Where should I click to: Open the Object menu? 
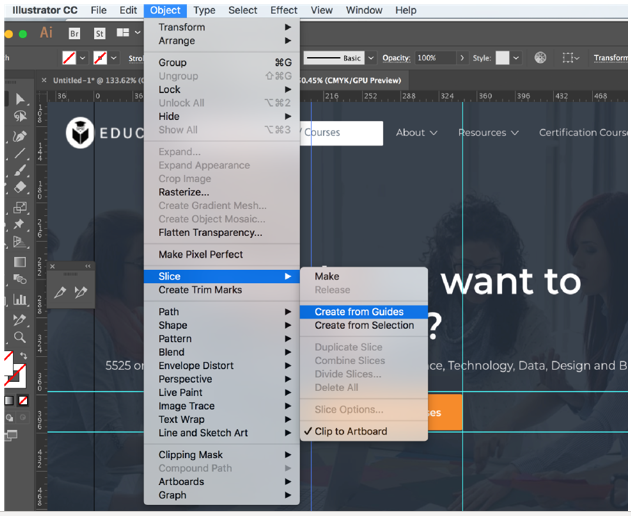click(x=165, y=10)
